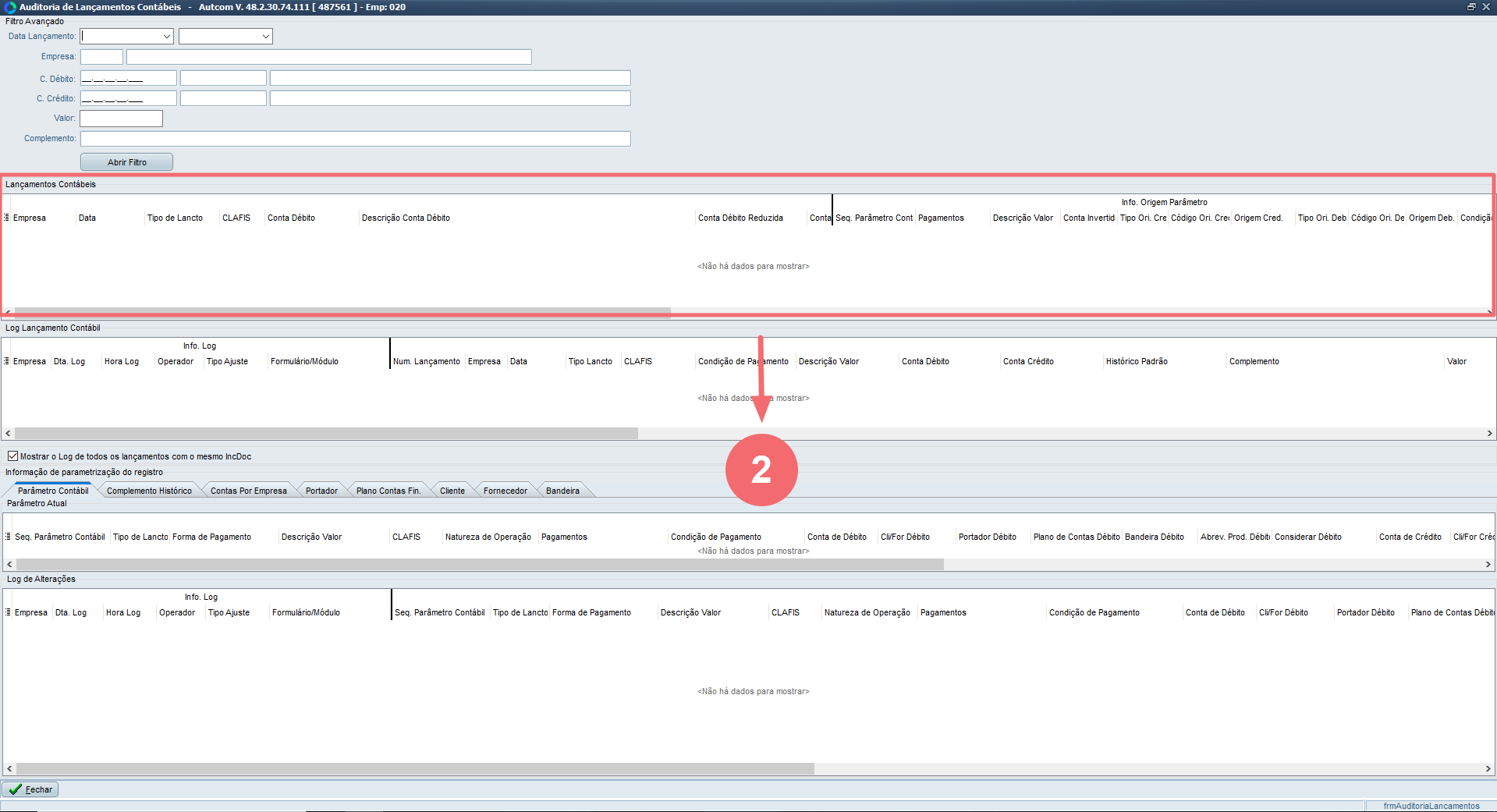Image resolution: width=1497 pixels, height=812 pixels.
Task: Click Histórico Padrão column header
Action: [x=1164, y=361]
